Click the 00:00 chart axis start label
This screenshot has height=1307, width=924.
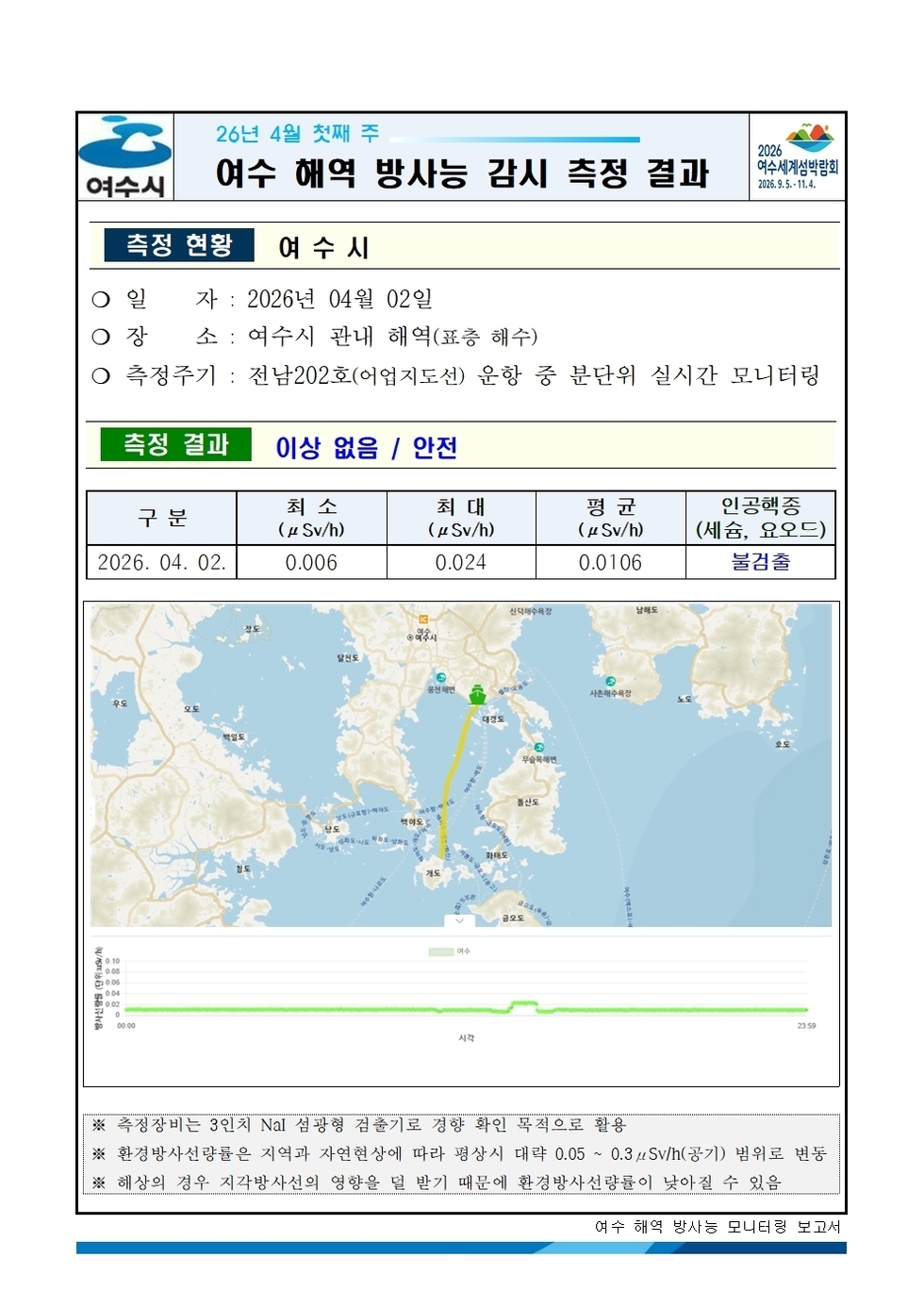click(125, 1025)
